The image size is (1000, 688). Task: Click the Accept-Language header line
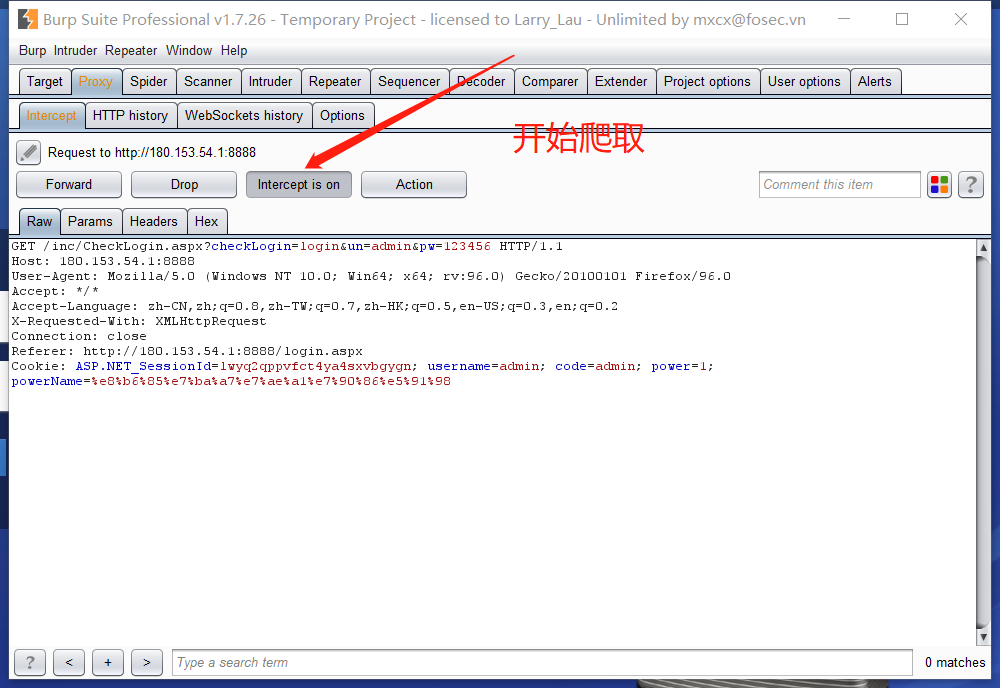pyautogui.click(x=314, y=306)
